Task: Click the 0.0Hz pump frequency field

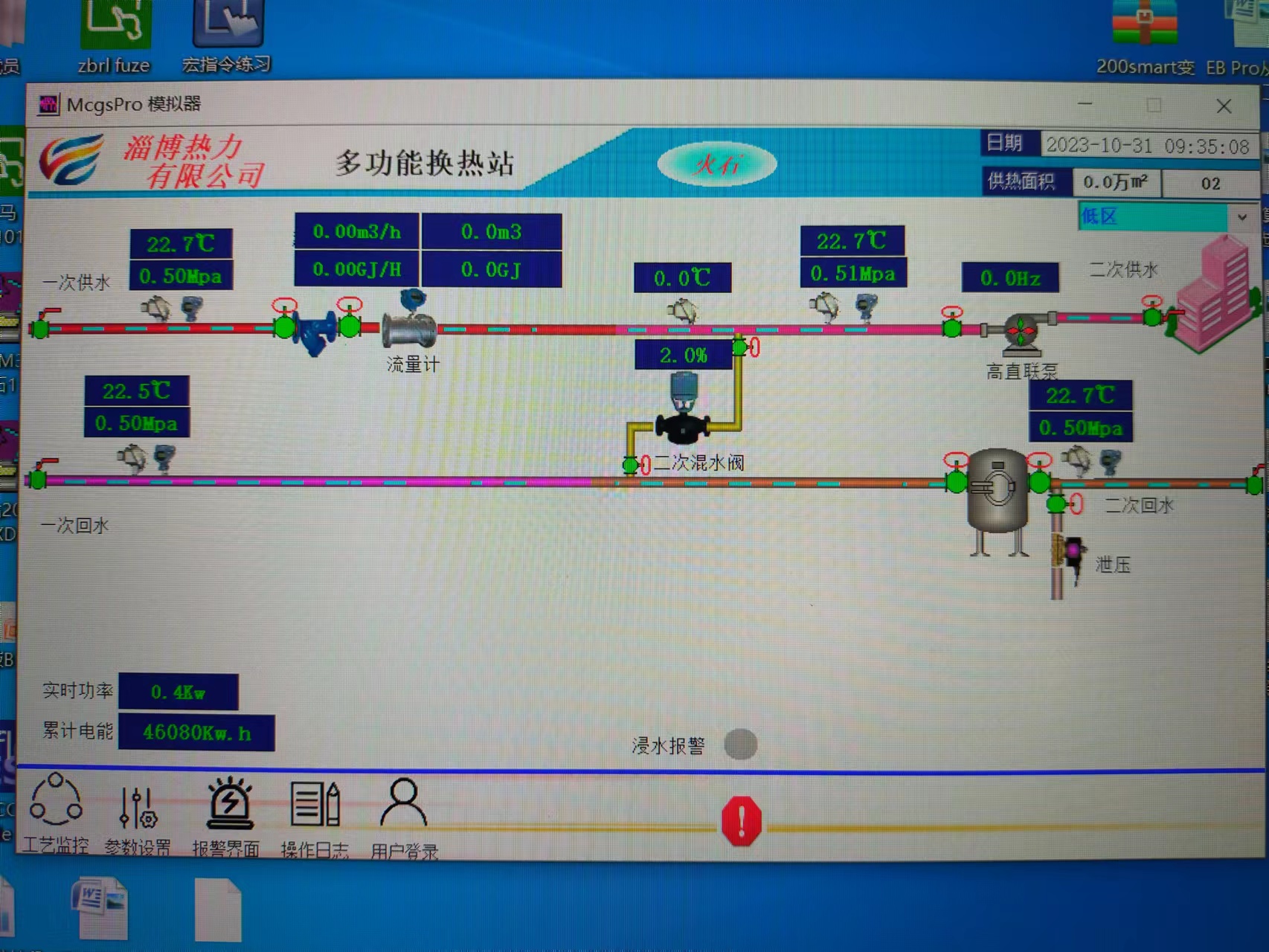Action: [x=1009, y=278]
